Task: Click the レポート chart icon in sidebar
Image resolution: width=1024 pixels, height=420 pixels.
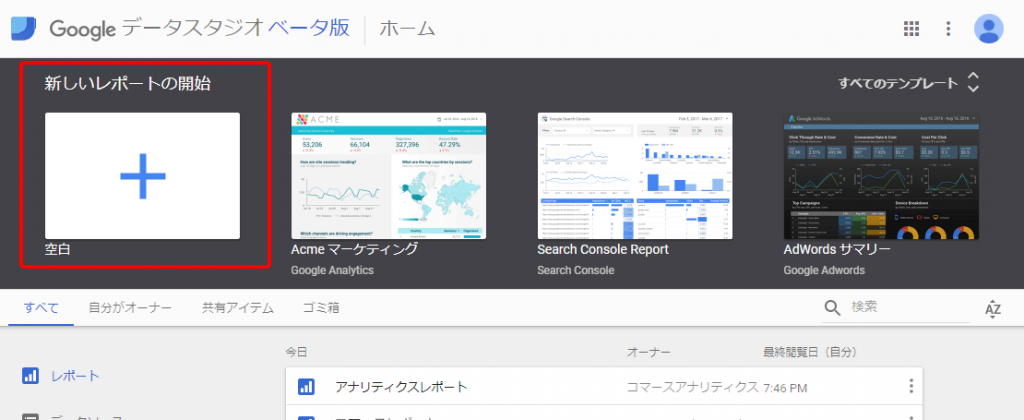Action: [x=30, y=376]
